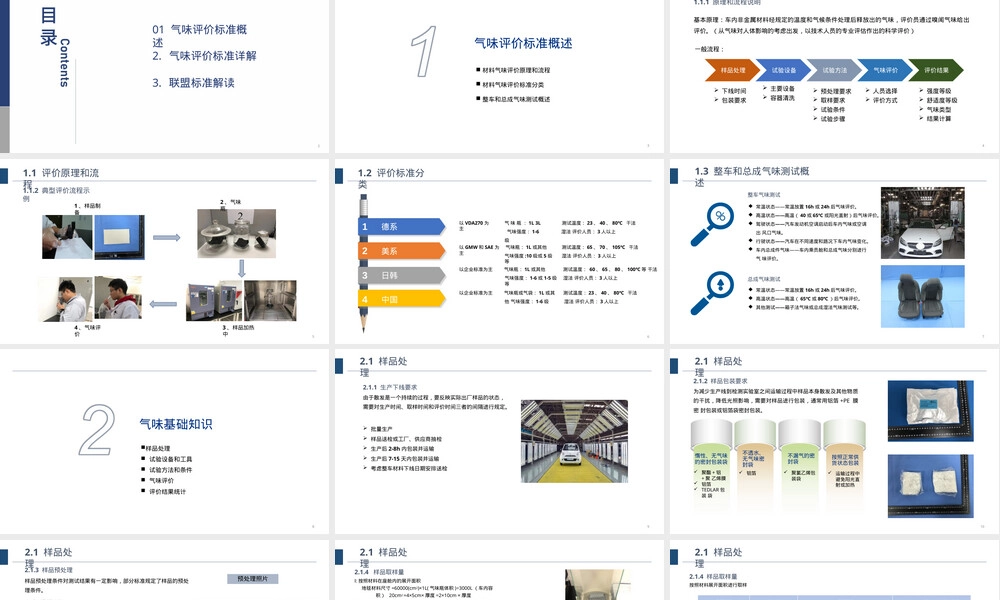Image resolution: width=1000 pixels, height=600 pixels.
Task: Click the 整车气味测试 subheading
Action: pos(764,195)
